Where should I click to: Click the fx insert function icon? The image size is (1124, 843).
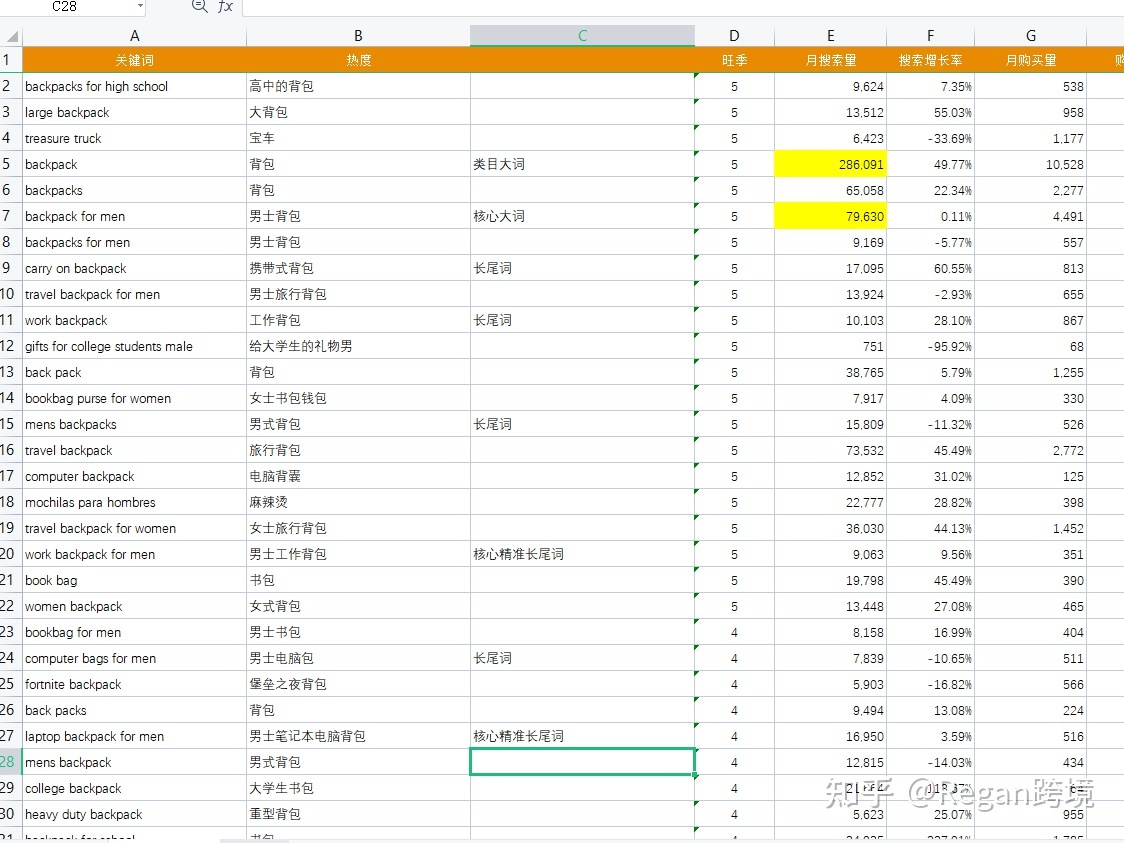pyautogui.click(x=225, y=7)
